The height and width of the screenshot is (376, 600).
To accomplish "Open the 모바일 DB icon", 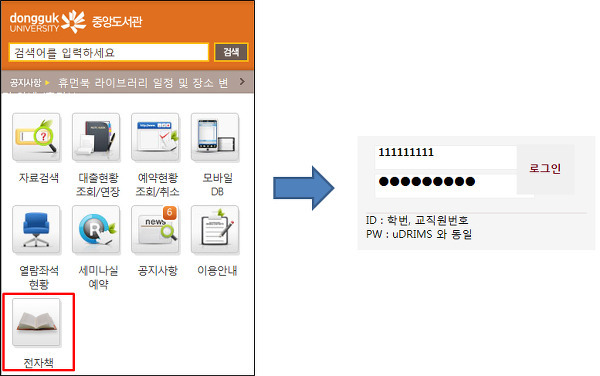I will (x=215, y=137).
